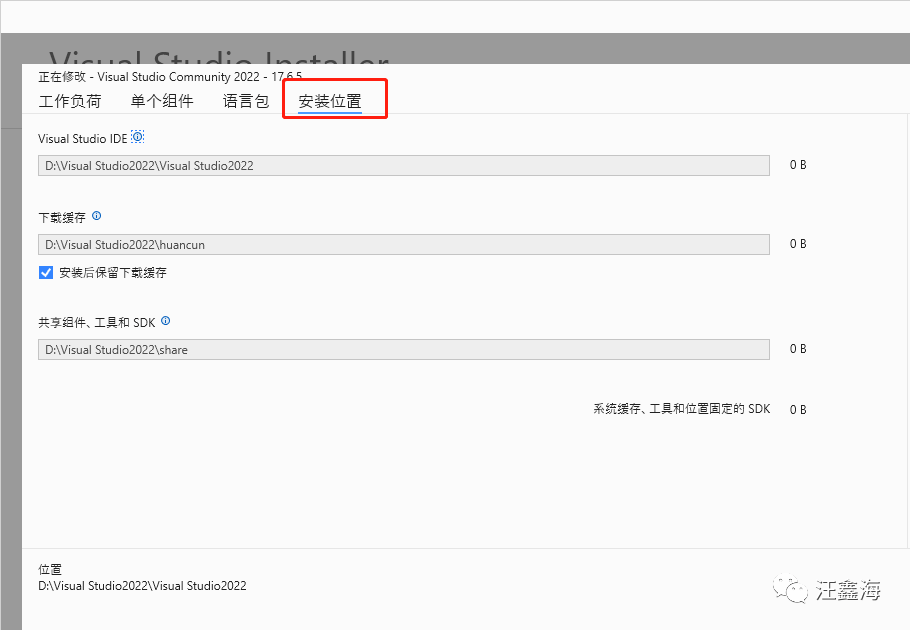Click the bottom 位置 install path text
The width and height of the screenshot is (910, 630).
tap(142, 586)
